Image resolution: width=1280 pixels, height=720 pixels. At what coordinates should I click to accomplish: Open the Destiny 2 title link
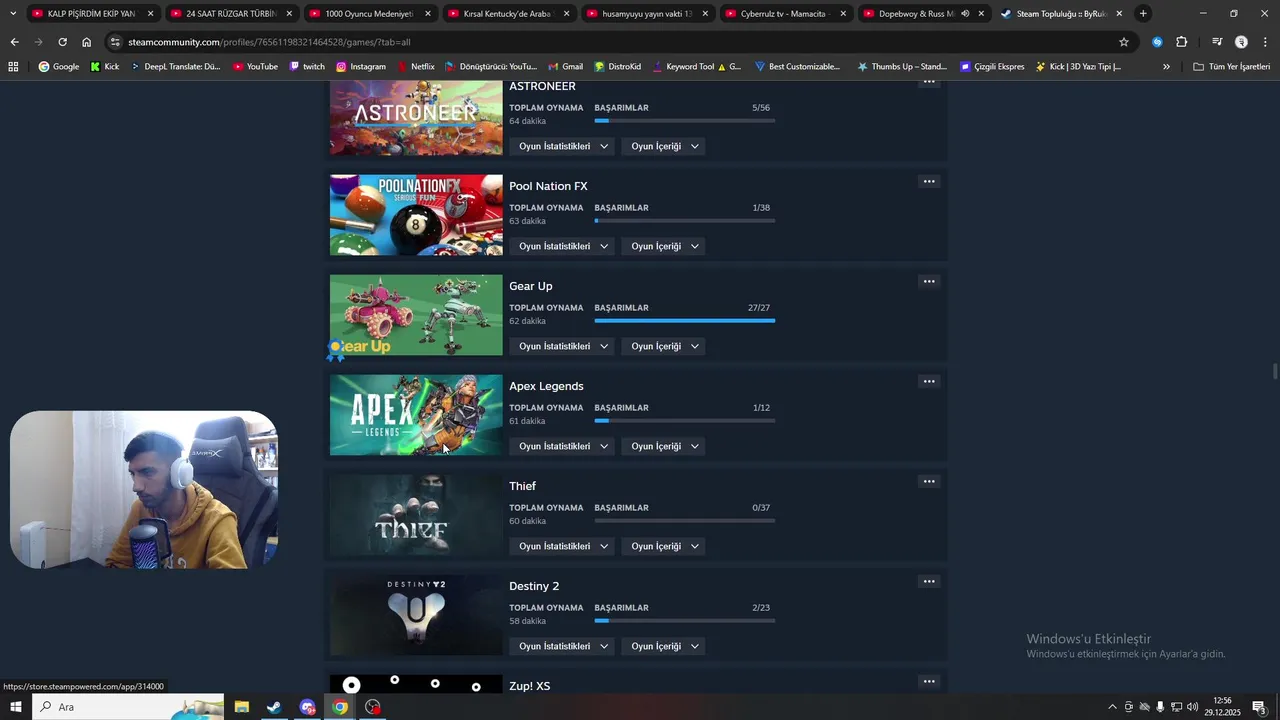[x=534, y=586]
